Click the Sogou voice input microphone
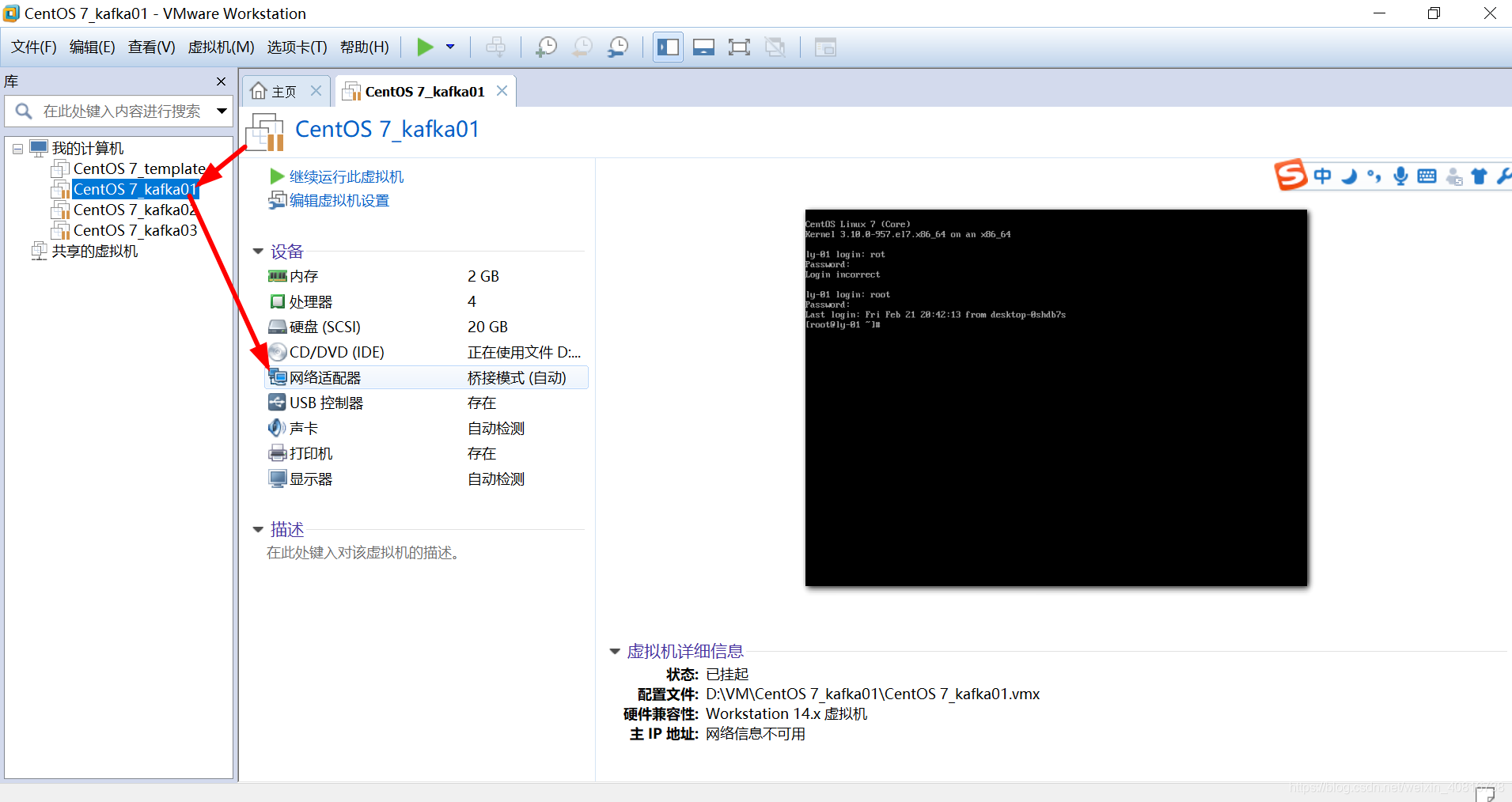 (x=1400, y=176)
